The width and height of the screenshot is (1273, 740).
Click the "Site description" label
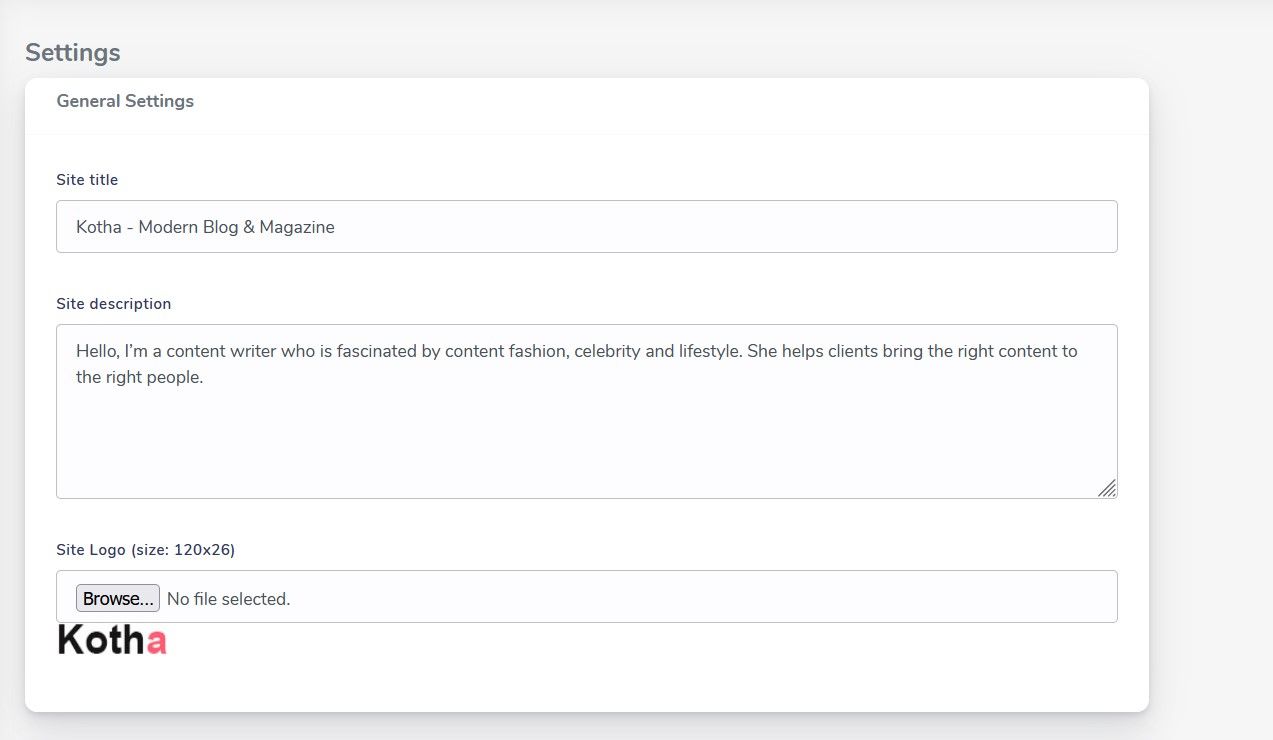(113, 303)
